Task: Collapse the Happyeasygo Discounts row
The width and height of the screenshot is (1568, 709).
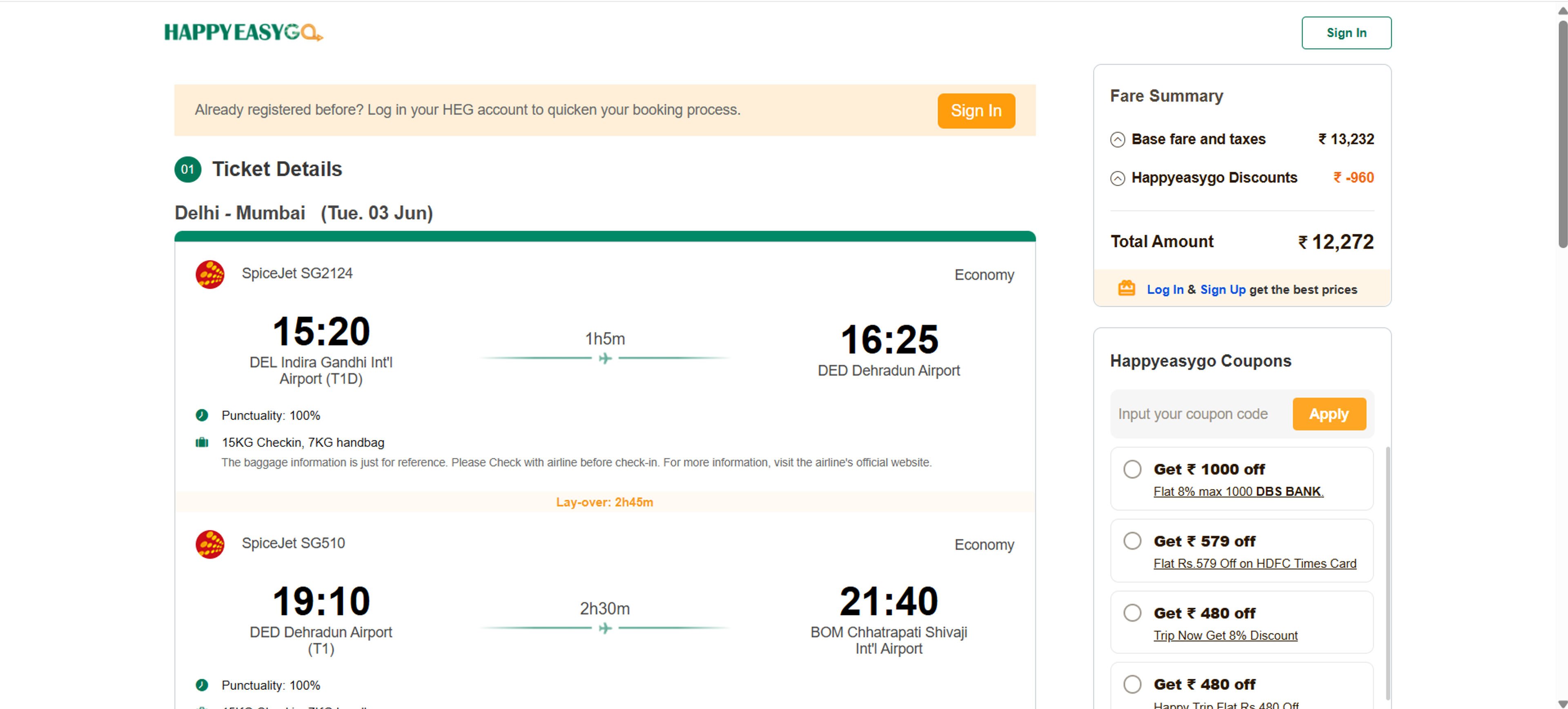Action: 1118,178
